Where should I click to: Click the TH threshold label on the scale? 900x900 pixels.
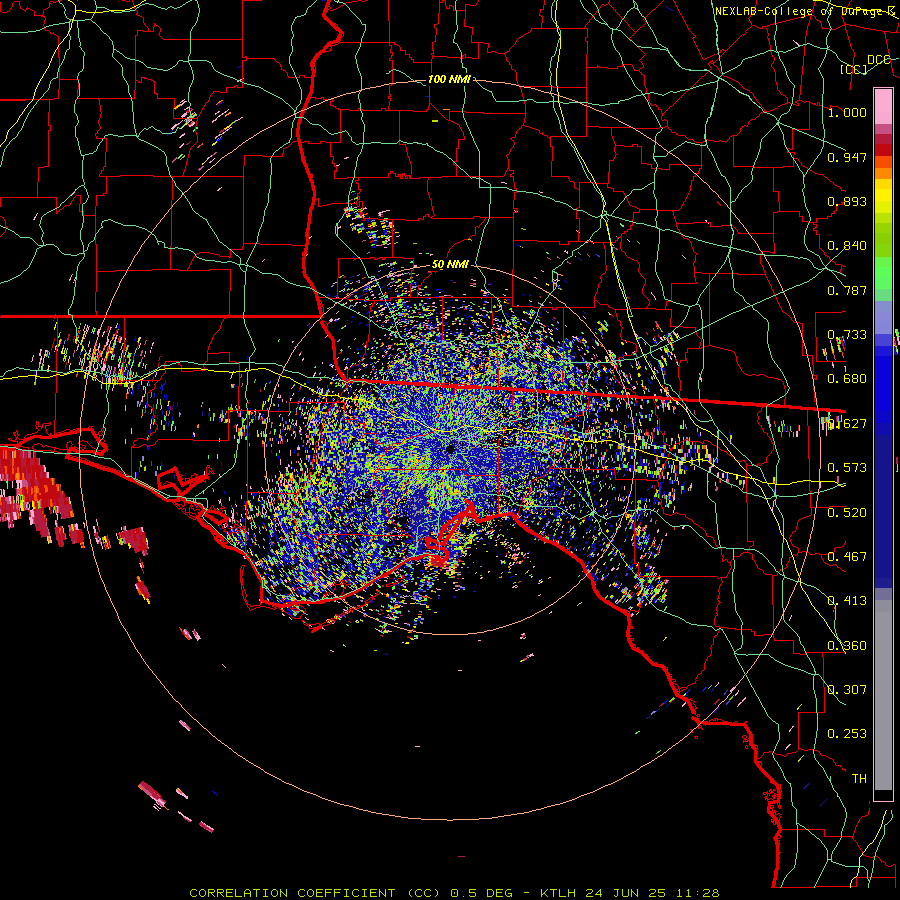(x=859, y=779)
